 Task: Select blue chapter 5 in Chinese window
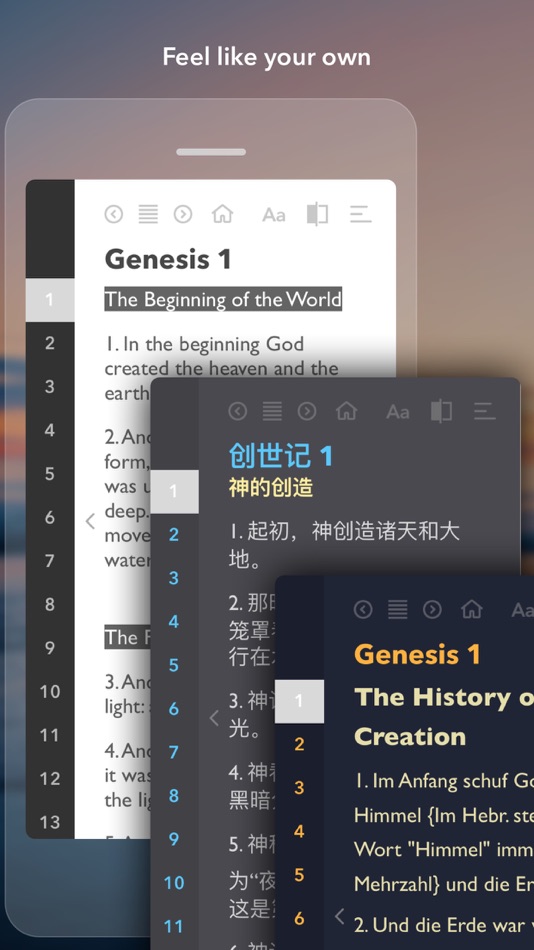pyautogui.click(x=174, y=666)
